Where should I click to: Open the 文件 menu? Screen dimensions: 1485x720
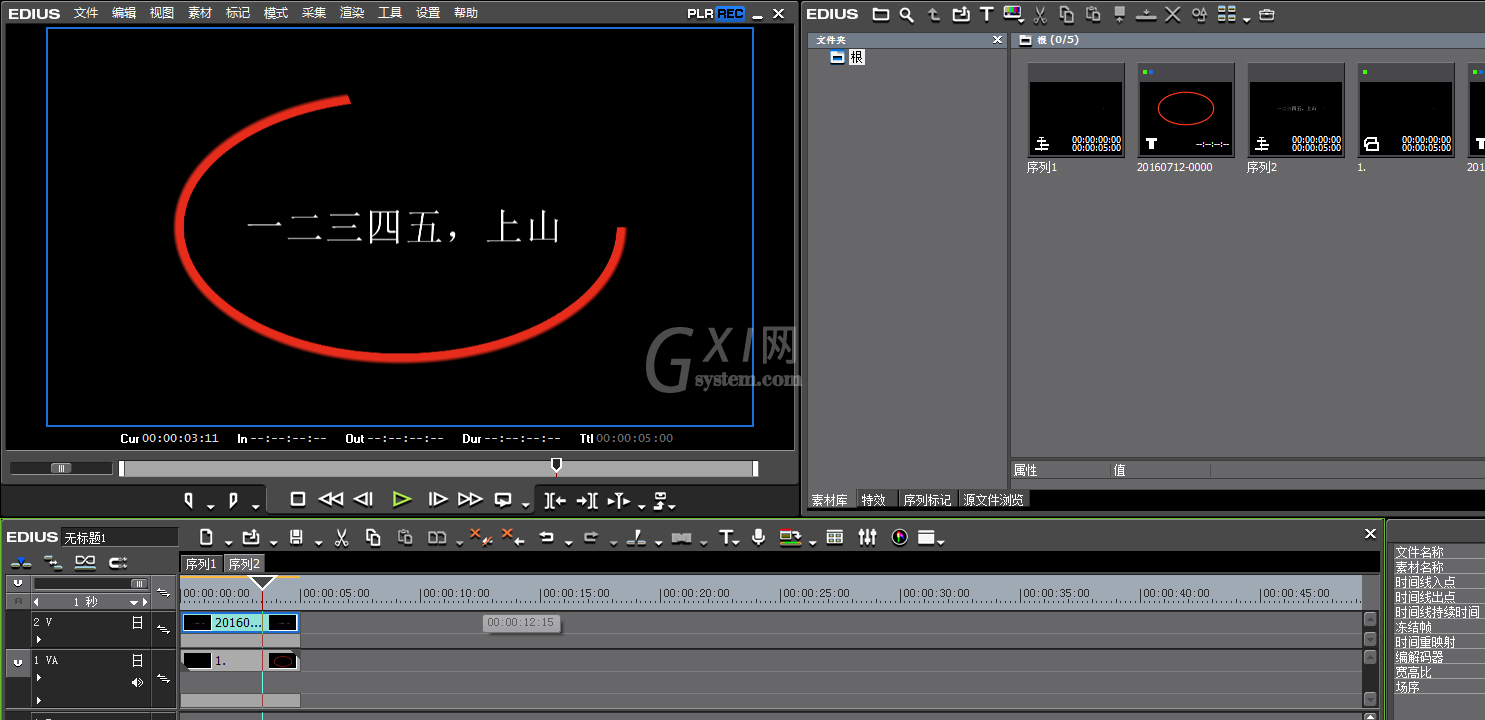pyautogui.click(x=86, y=13)
